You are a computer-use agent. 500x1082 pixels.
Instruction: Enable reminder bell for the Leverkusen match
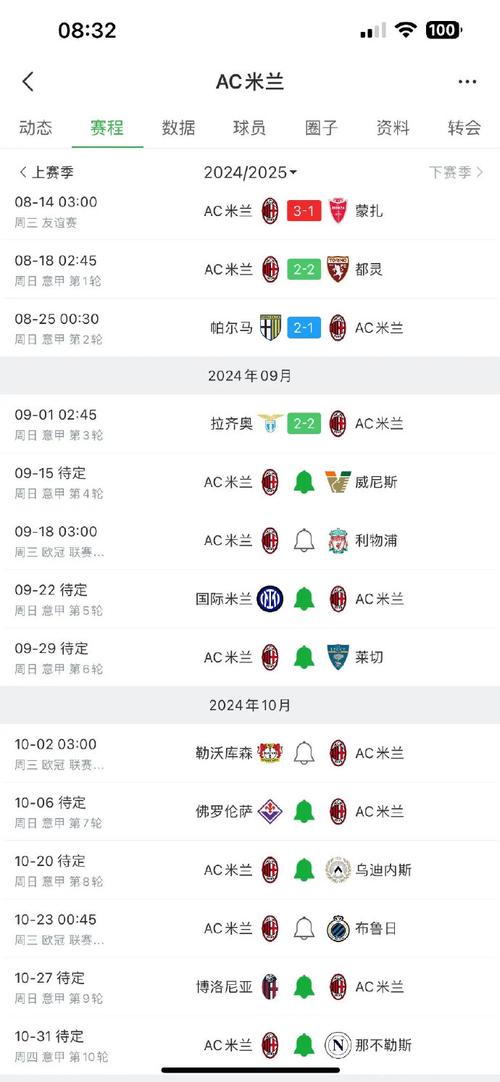304,753
